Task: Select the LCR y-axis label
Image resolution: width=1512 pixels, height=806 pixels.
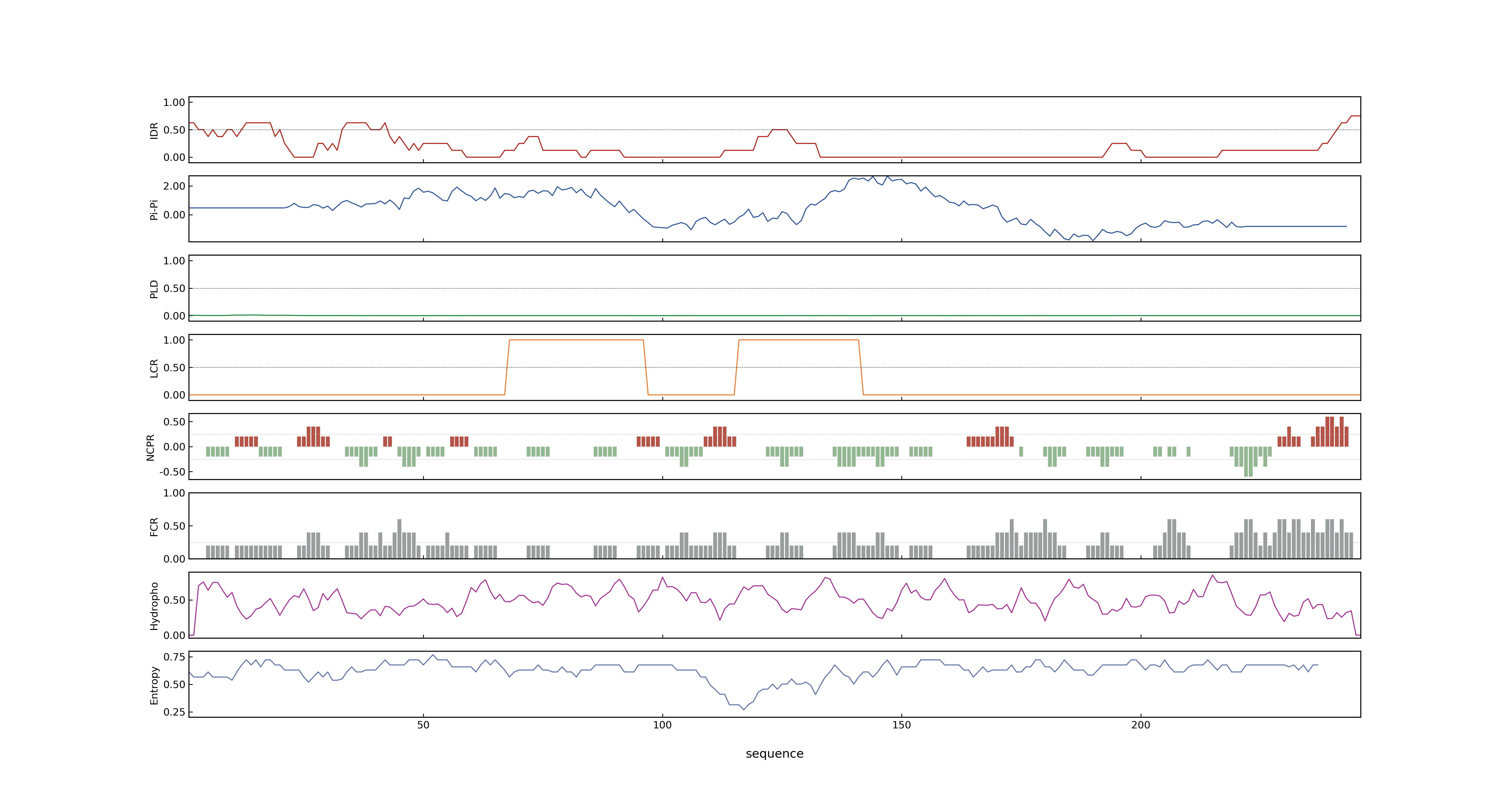Action: click(x=154, y=368)
